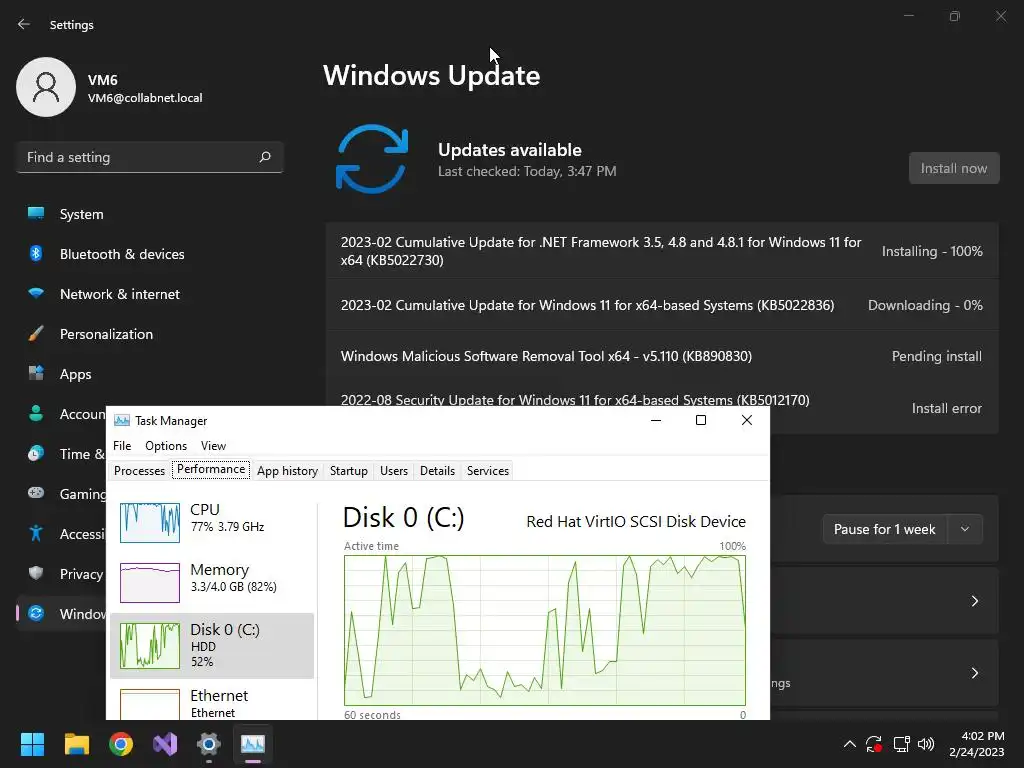
Task: Switch to Task Manager in the taskbar
Action: (253, 744)
